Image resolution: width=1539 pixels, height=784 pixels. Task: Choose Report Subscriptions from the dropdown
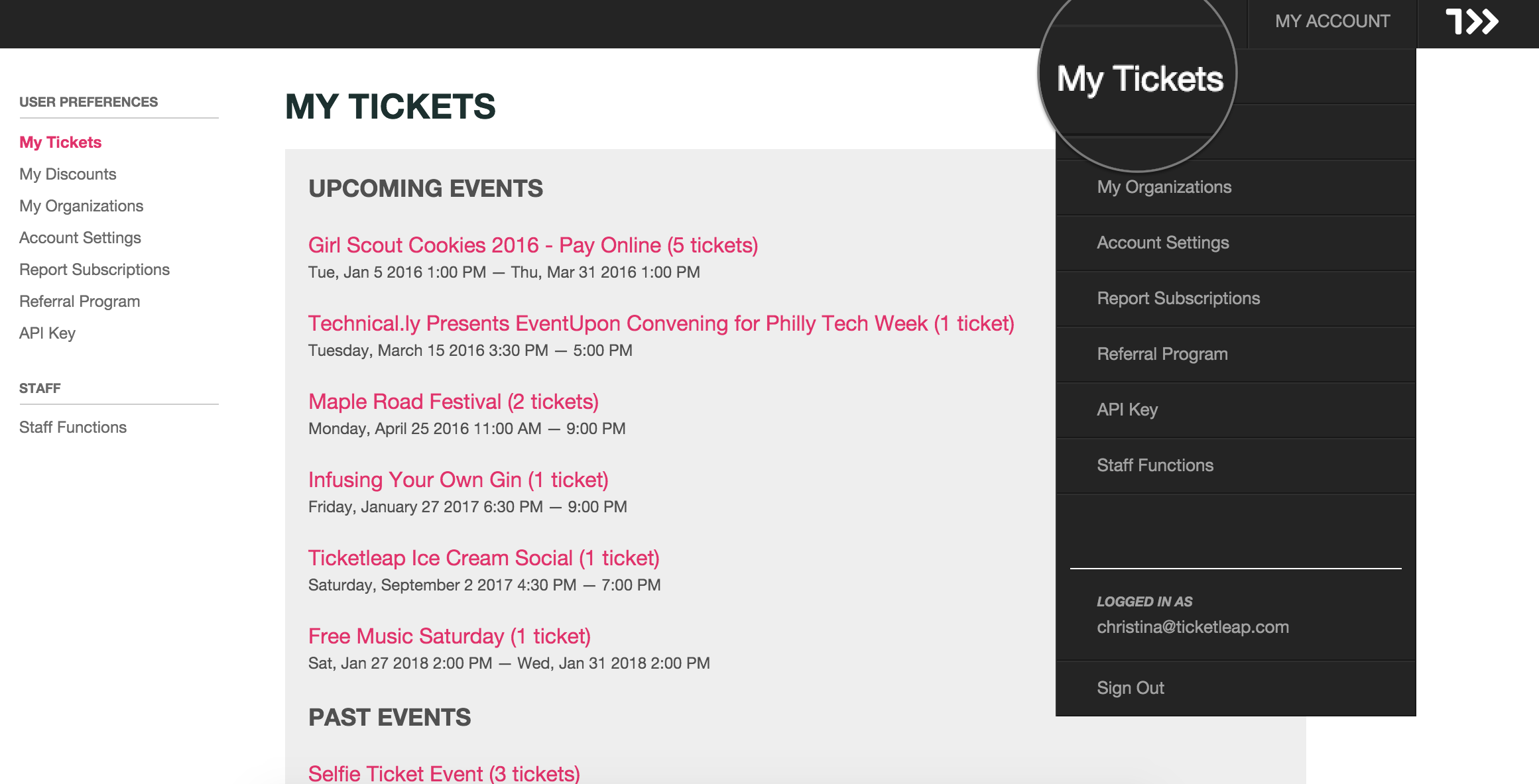click(x=1179, y=298)
